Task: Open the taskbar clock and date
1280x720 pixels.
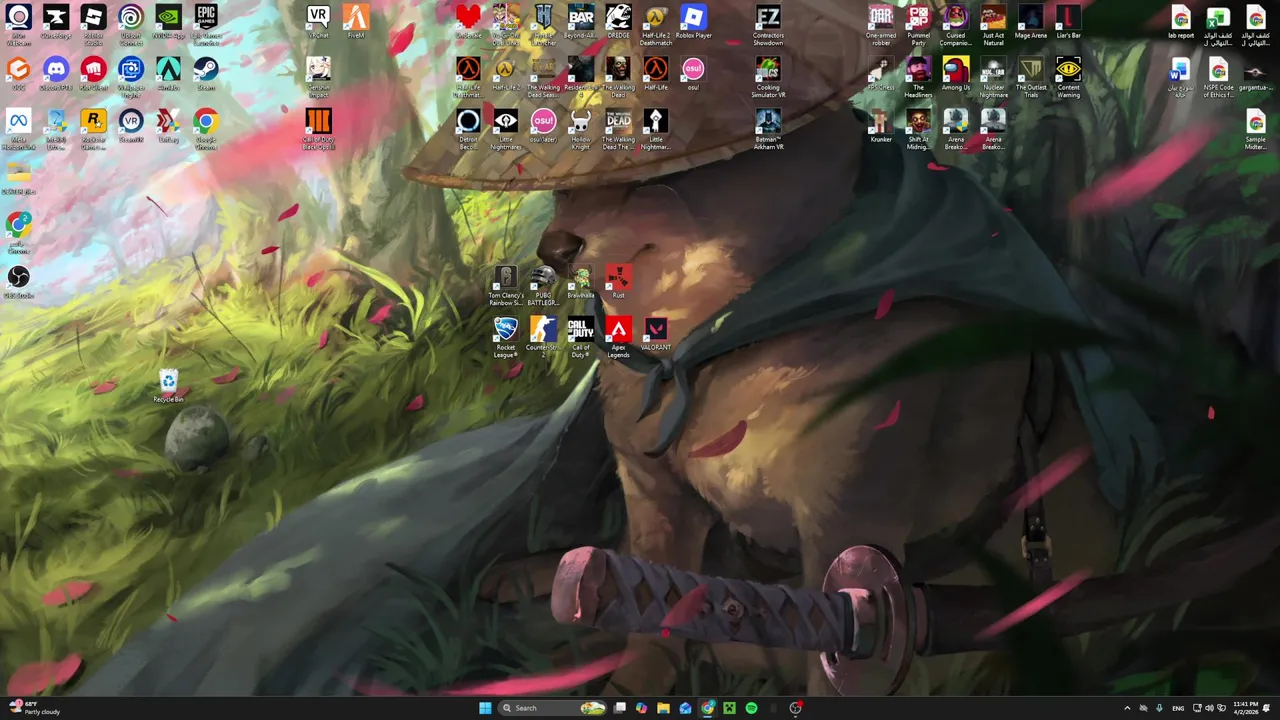Action: pos(1246,708)
